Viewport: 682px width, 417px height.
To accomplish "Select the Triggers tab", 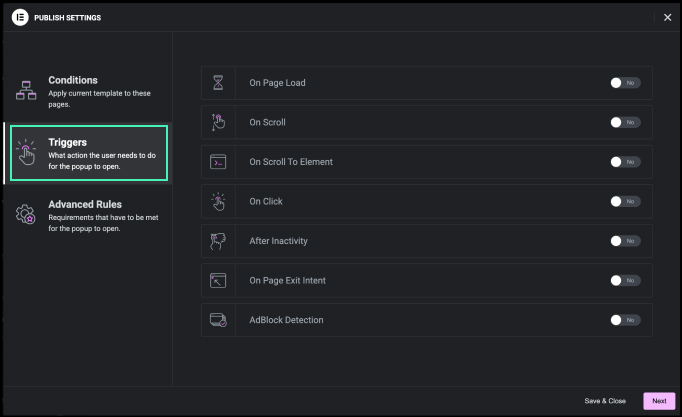I will pos(88,153).
